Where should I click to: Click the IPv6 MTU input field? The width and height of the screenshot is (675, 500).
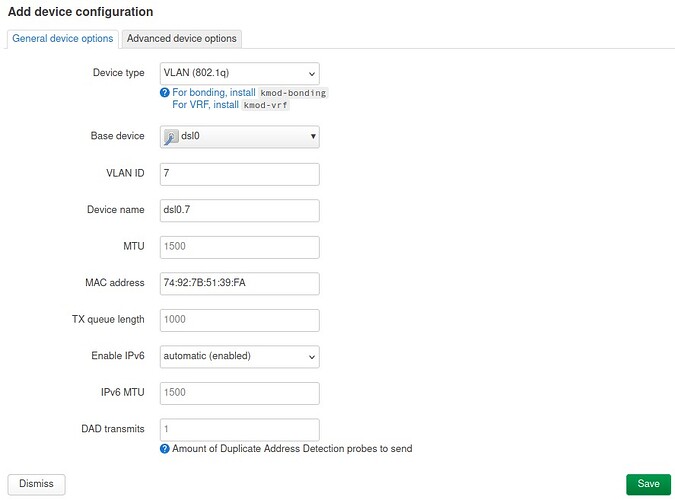point(239,393)
